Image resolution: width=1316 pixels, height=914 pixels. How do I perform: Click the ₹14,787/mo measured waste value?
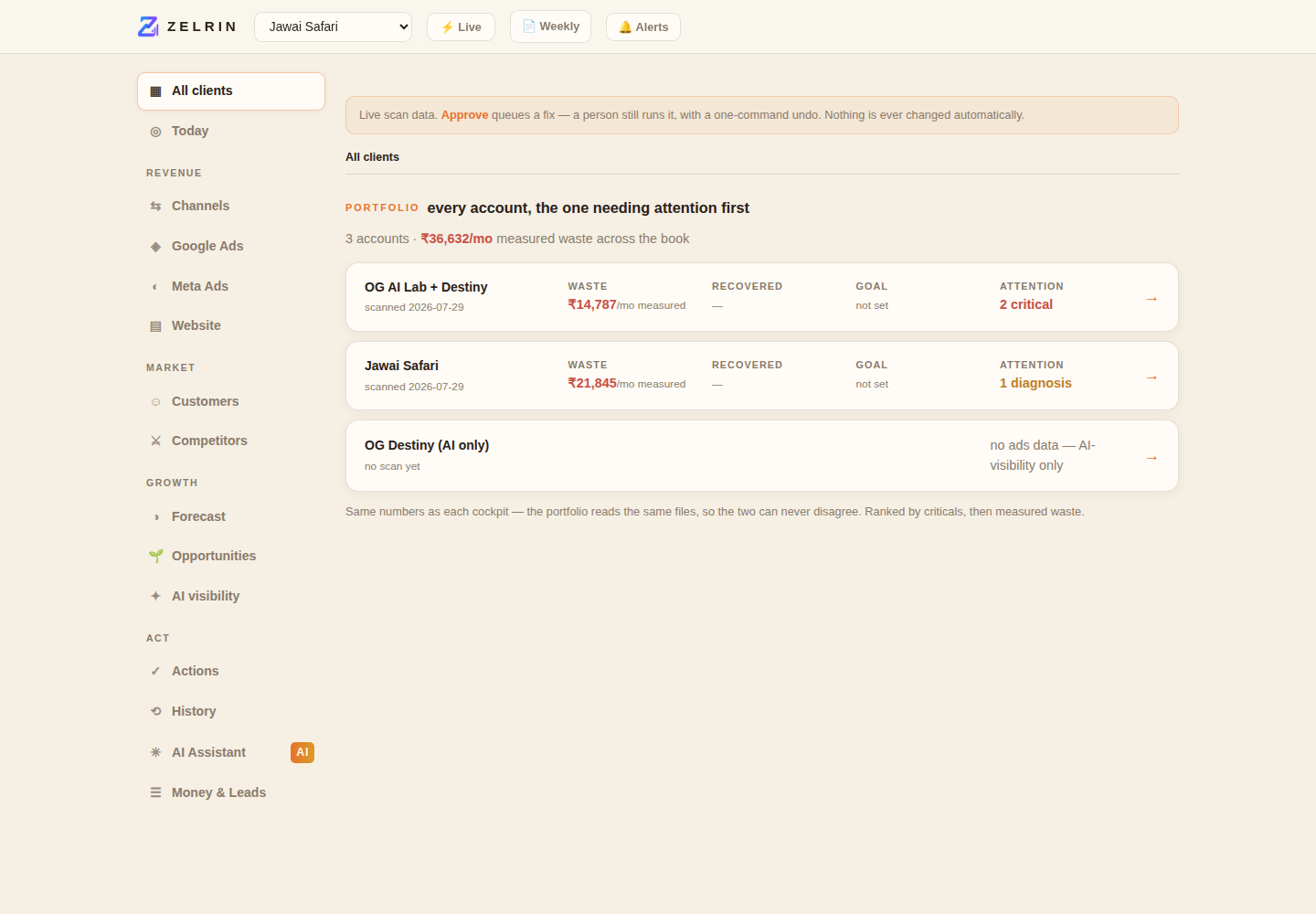pos(627,304)
